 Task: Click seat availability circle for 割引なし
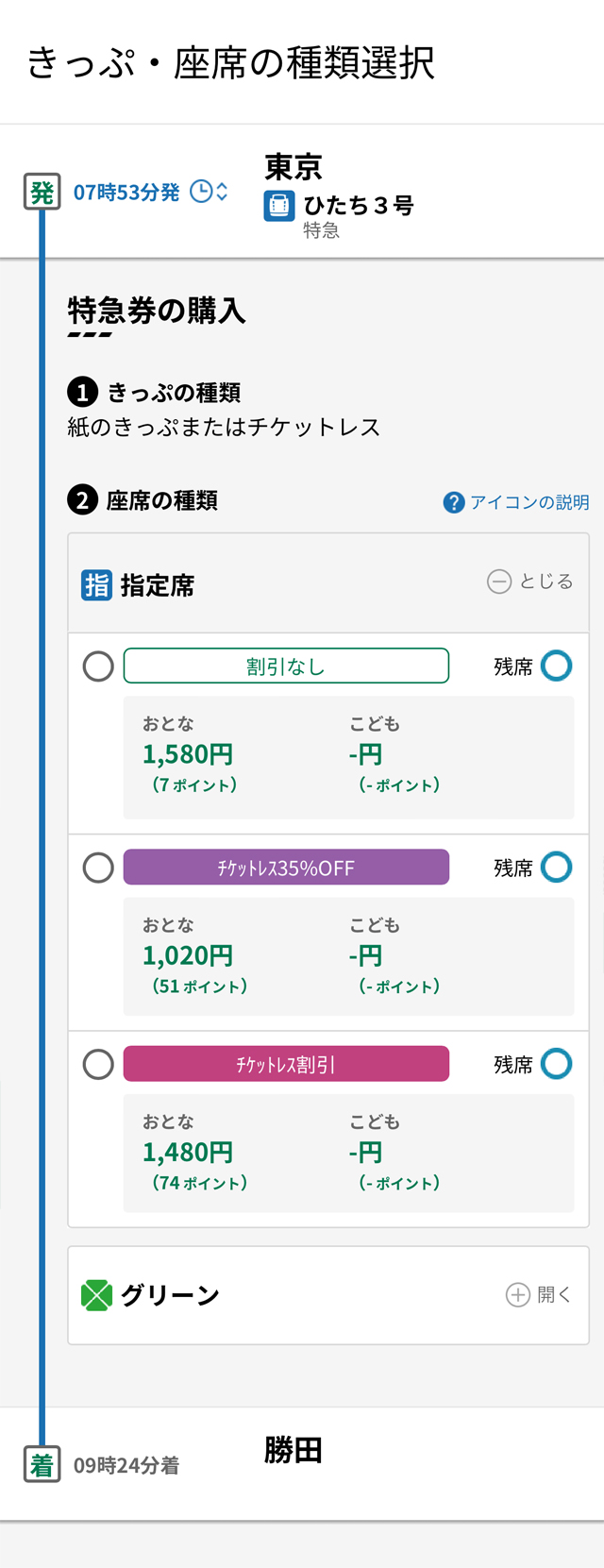(557, 666)
